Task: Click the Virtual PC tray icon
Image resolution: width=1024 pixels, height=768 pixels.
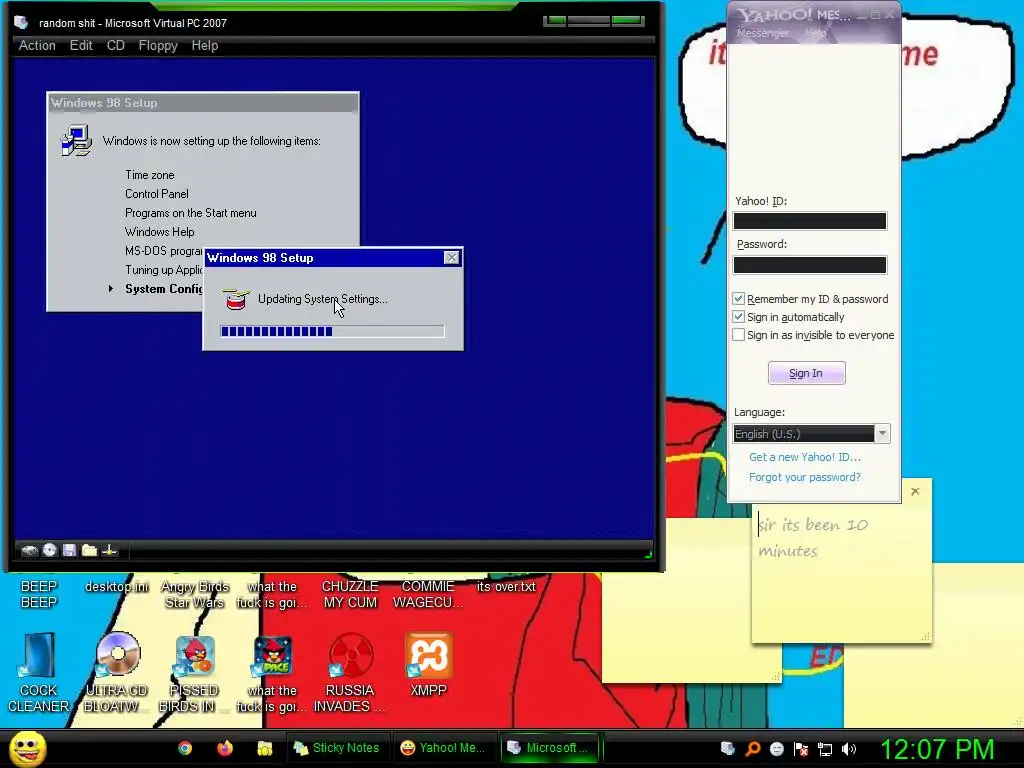Action: [x=728, y=749]
